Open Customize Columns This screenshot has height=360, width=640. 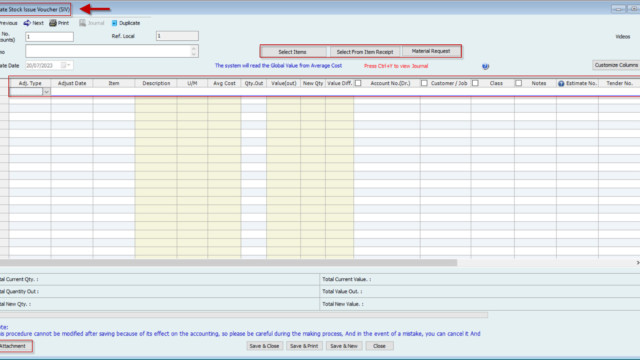pos(616,65)
